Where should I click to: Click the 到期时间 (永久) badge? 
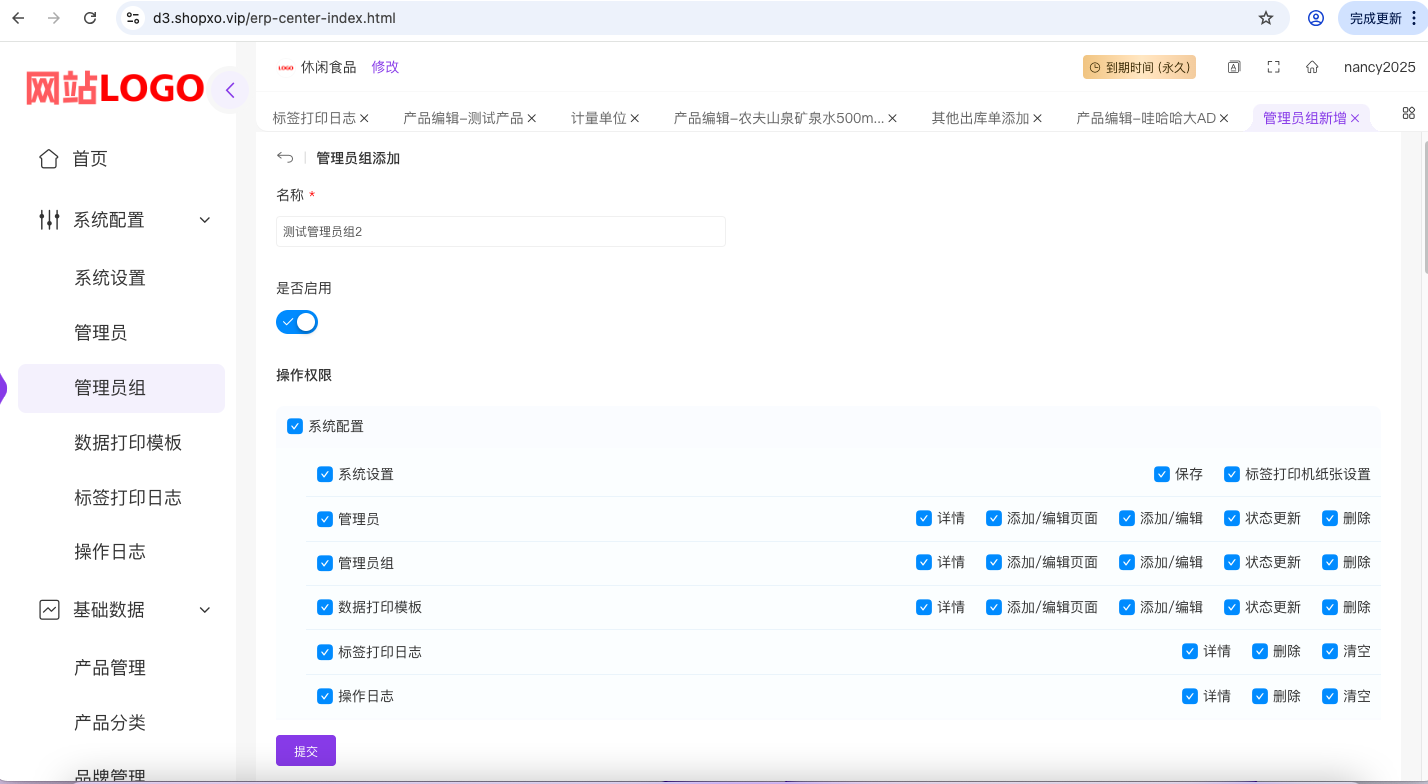pyautogui.click(x=1139, y=67)
